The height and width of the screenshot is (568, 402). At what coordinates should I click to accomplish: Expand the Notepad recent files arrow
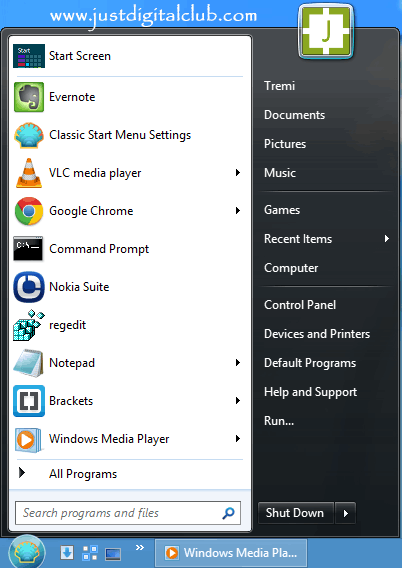click(238, 363)
